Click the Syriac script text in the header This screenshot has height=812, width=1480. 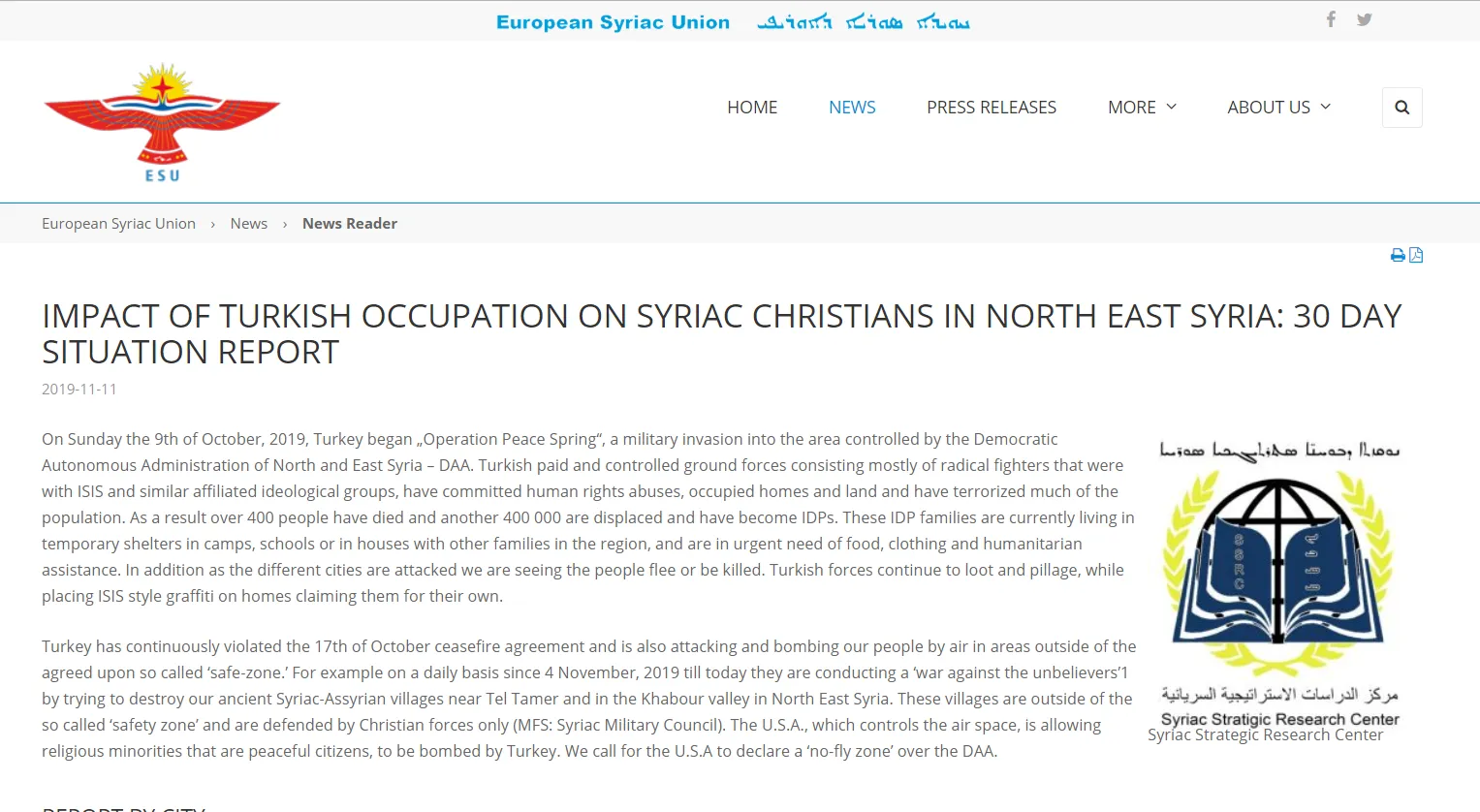coord(864,22)
